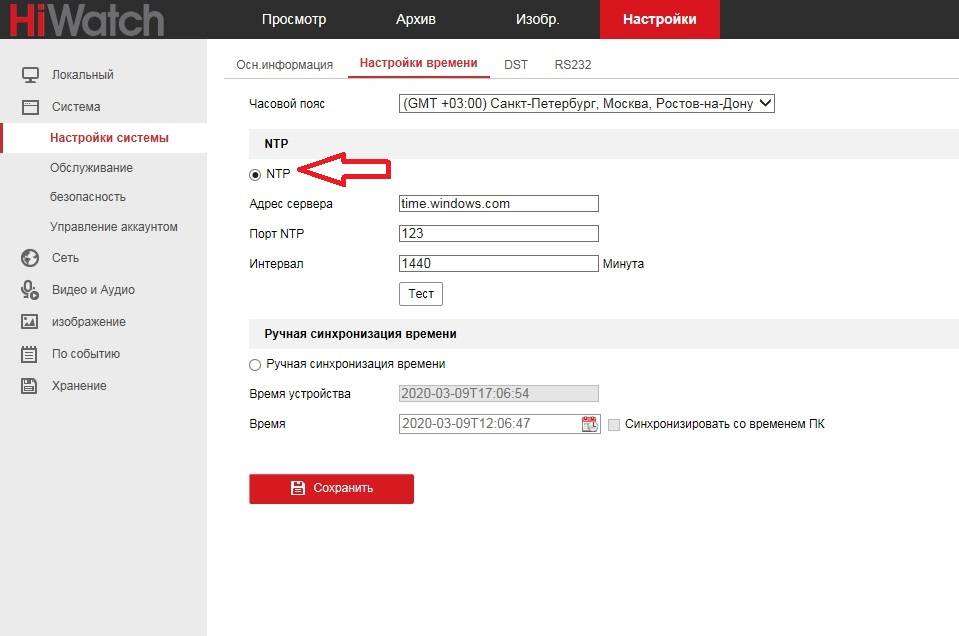Click the Интервал input field

click(x=498, y=264)
